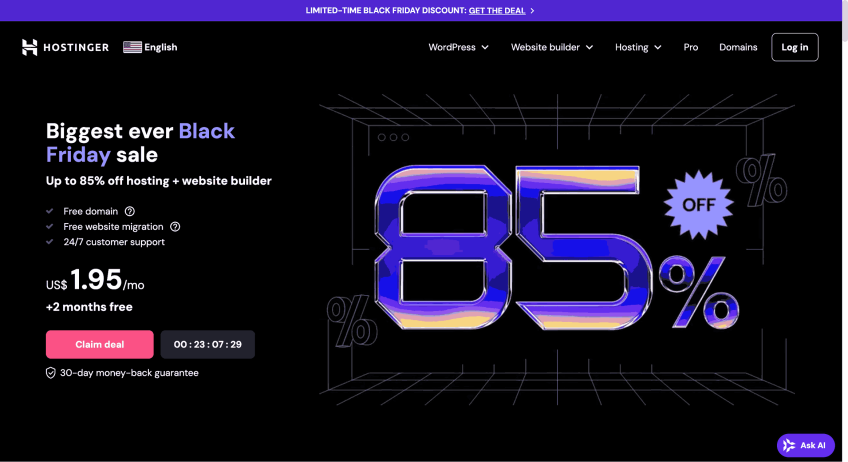
Task: Click the 30-day money-back guarantee text
Action: (x=129, y=373)
